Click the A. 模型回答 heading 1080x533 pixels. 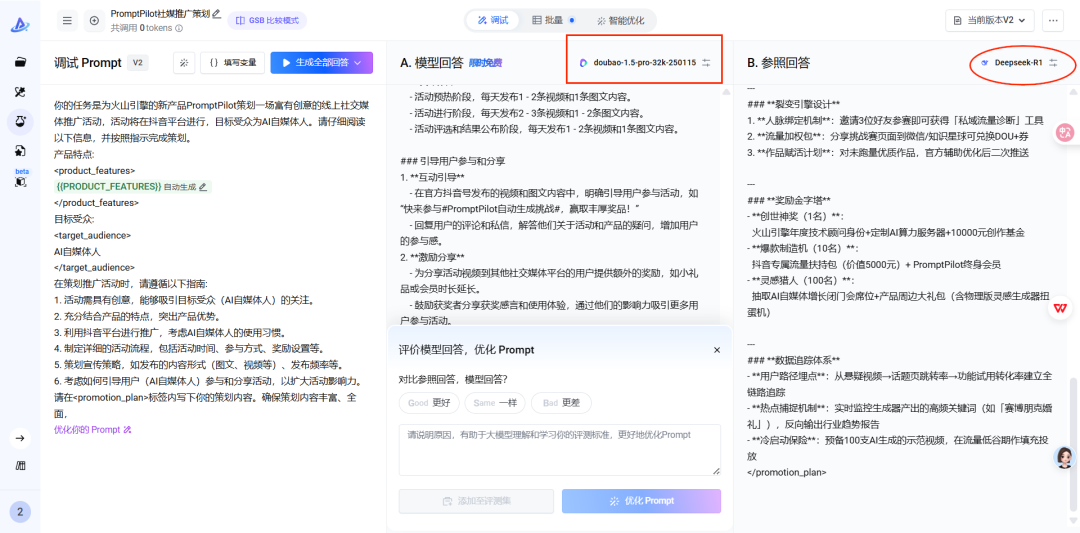[432, 63]
